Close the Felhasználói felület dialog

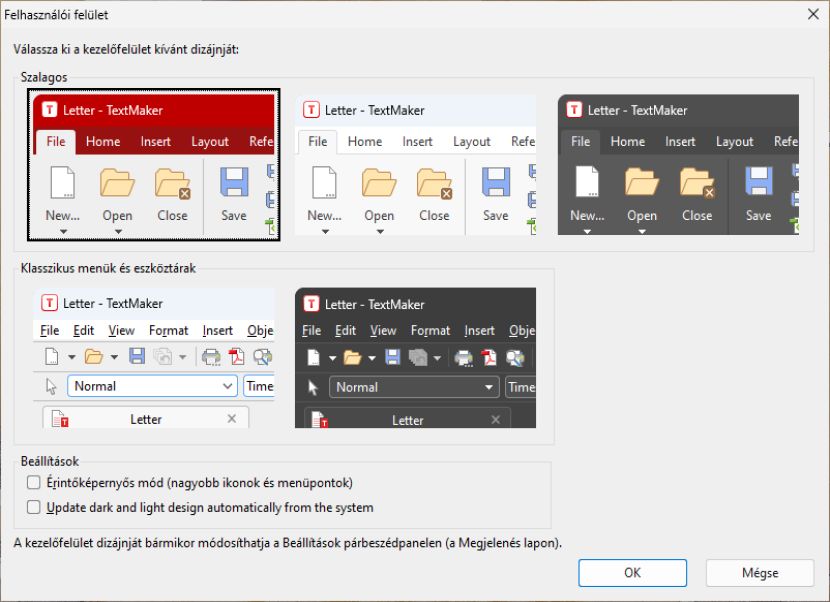814,14
